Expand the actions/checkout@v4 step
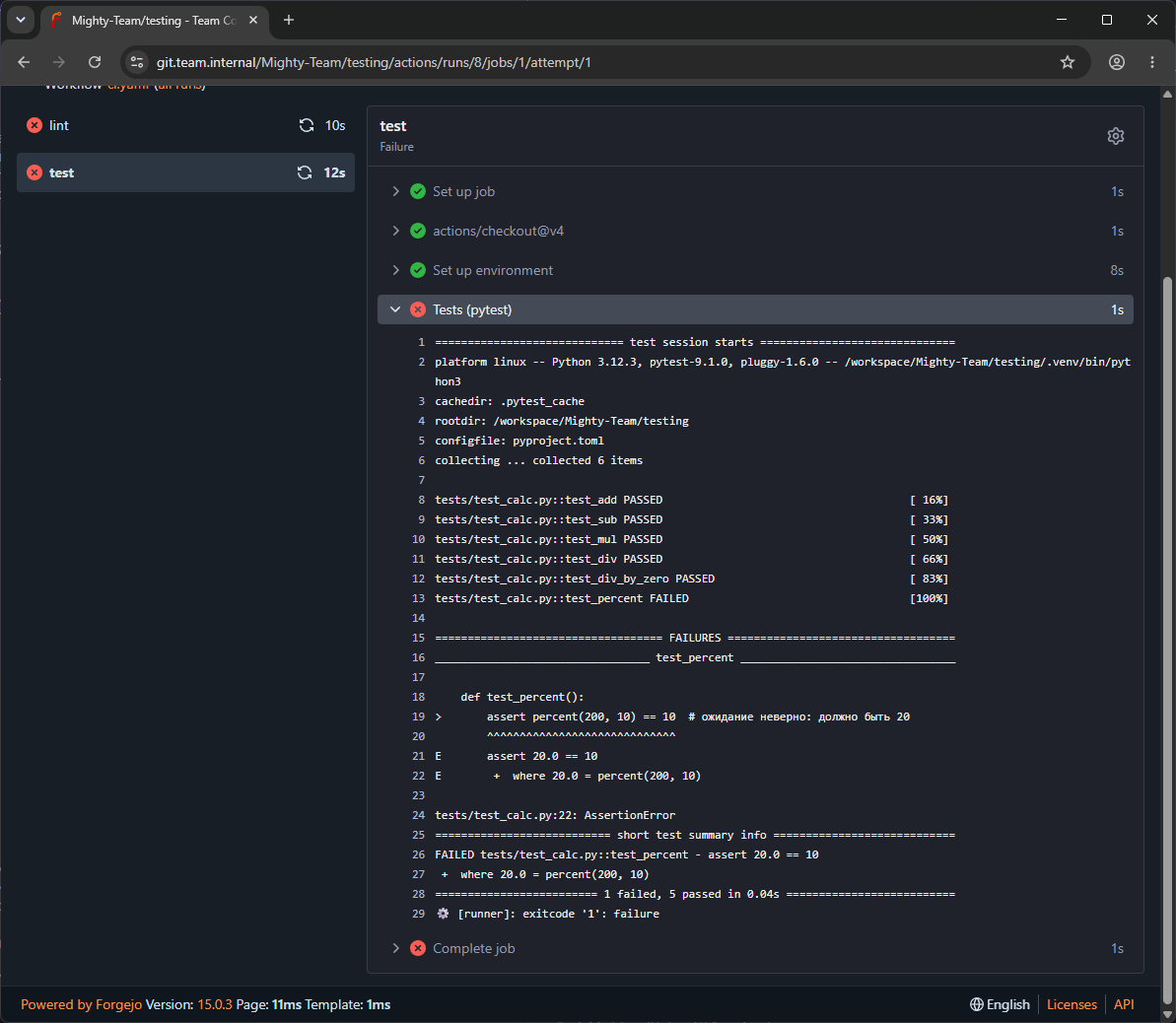This screenshot has height=1023, width=1176. [x=396, y=231]
